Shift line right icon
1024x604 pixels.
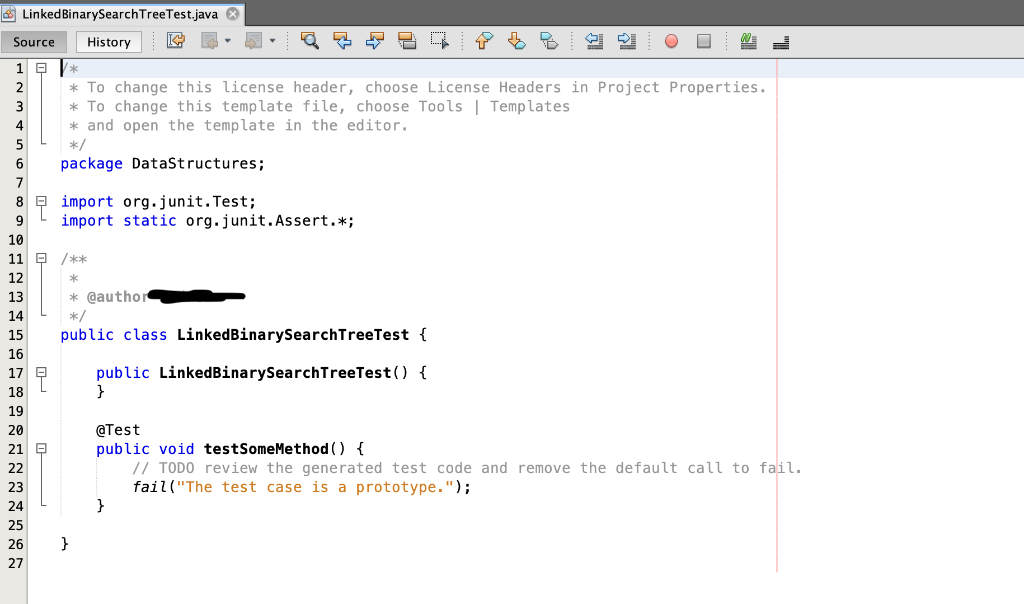point(626,41)
